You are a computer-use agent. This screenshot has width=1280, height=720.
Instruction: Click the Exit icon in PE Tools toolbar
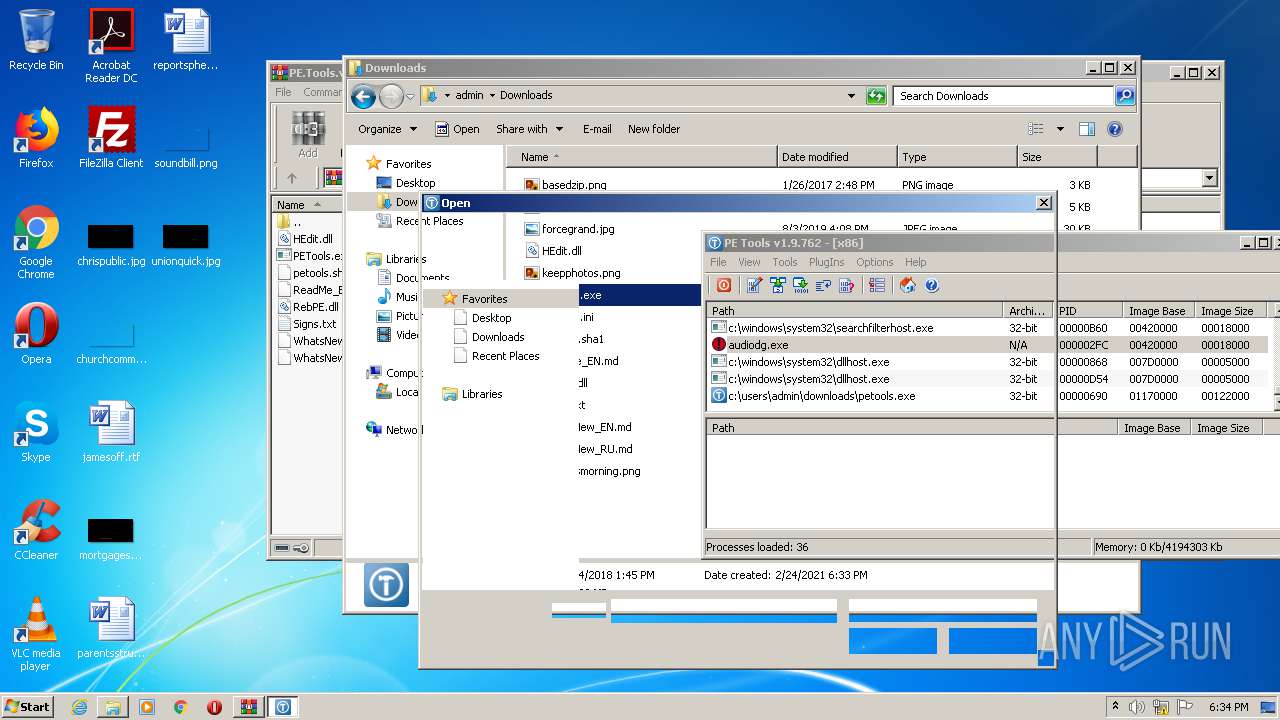coord(724,285)
